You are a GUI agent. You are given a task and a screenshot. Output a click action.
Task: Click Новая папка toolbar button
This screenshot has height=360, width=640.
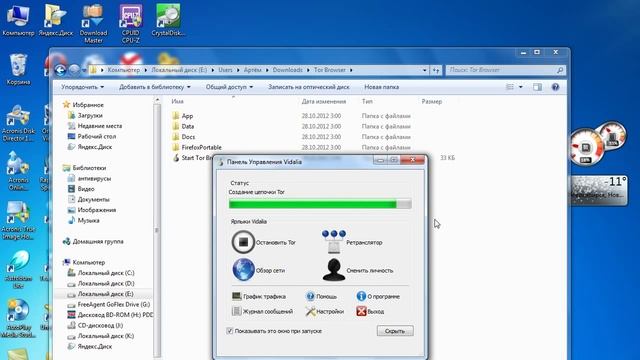click(x=382, y=87)
